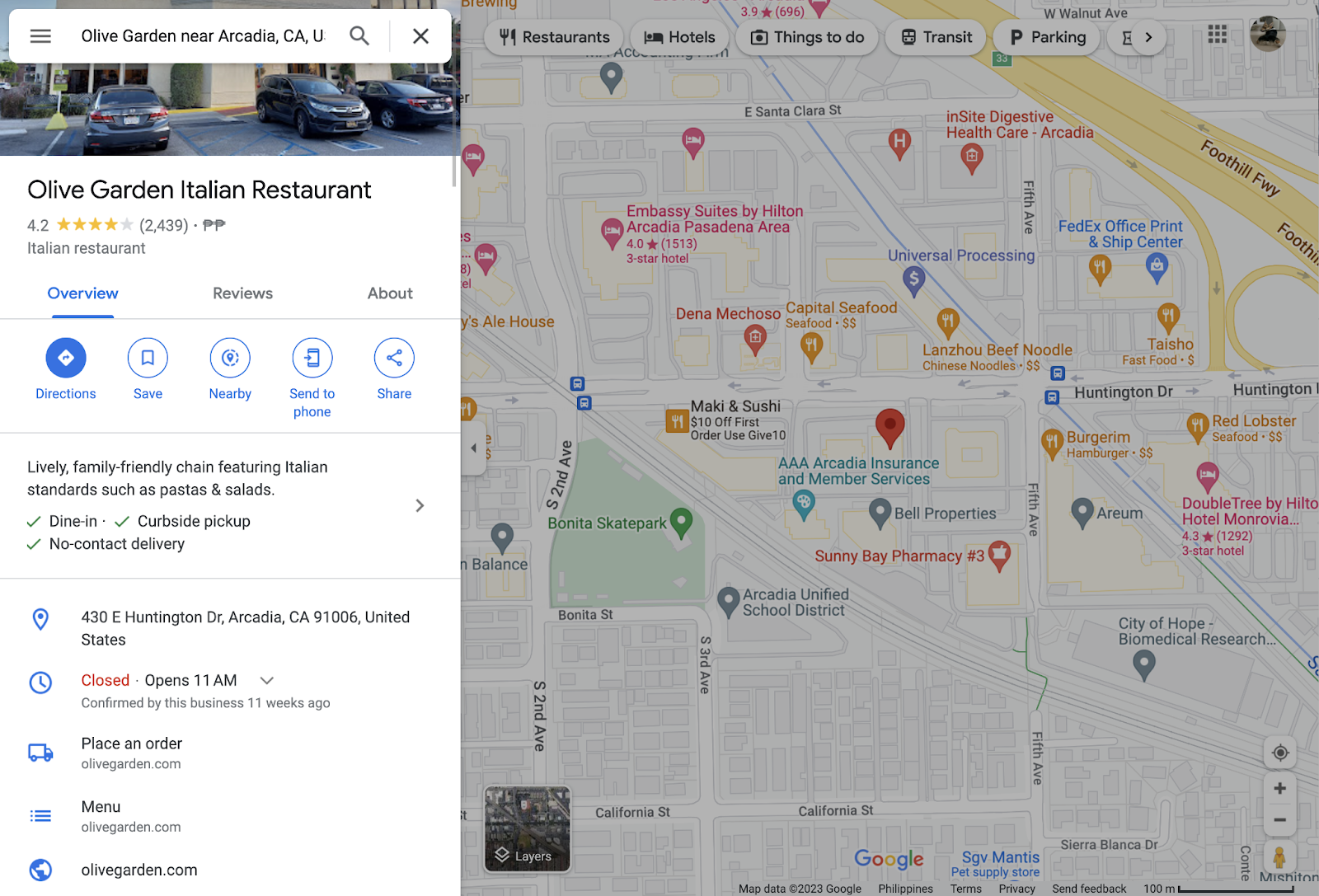Open the About tab

click(x=390, y=293)
